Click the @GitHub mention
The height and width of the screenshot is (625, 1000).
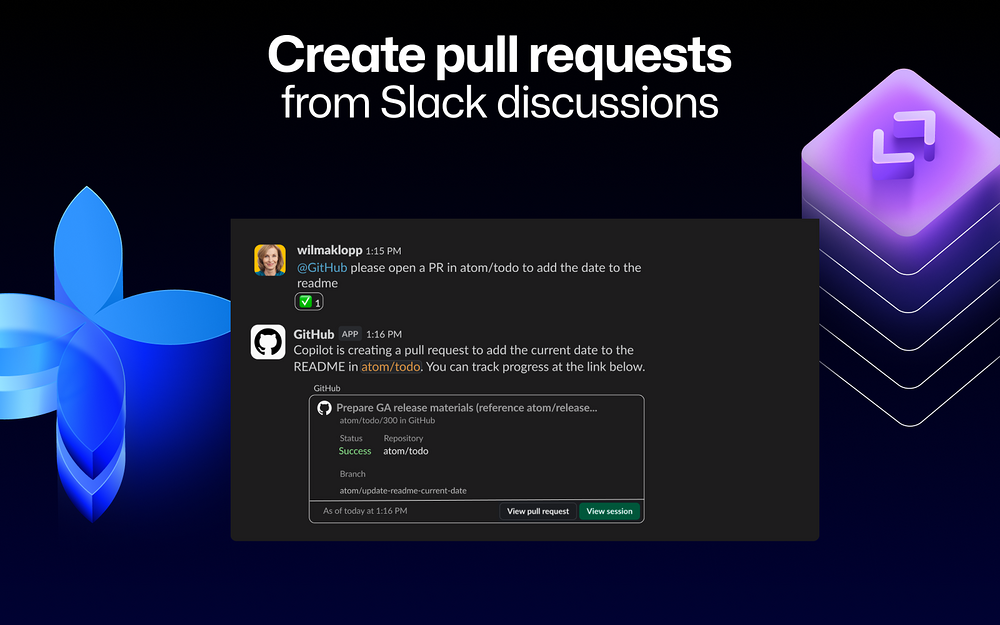pos(322,267)
